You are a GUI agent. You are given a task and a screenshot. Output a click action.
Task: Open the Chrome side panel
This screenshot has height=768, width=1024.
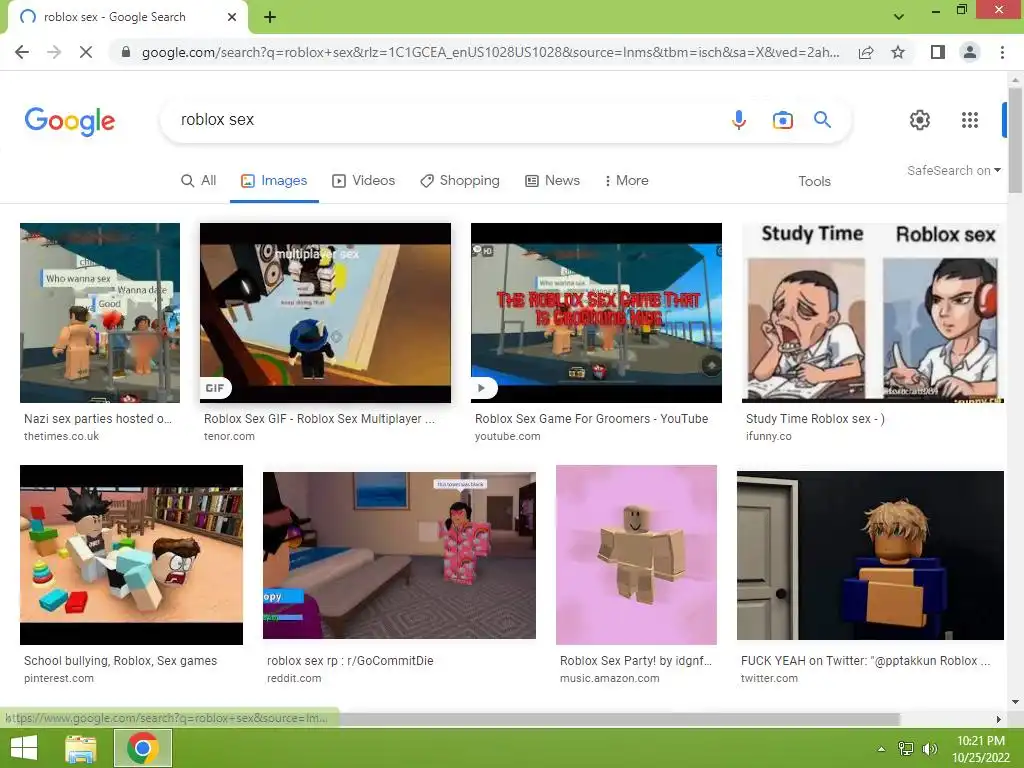[938, 52]
